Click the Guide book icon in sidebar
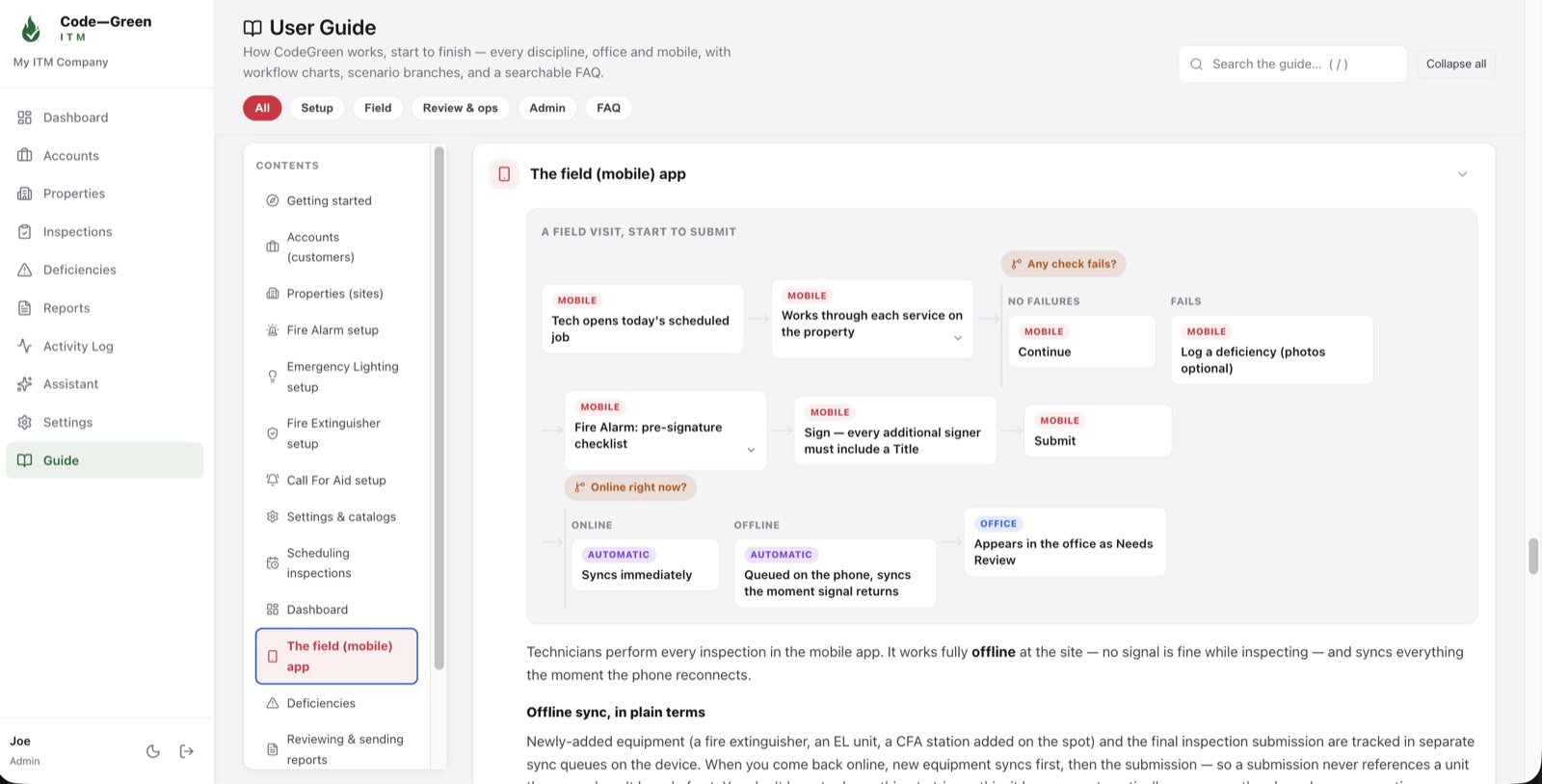 pos(25,460)
